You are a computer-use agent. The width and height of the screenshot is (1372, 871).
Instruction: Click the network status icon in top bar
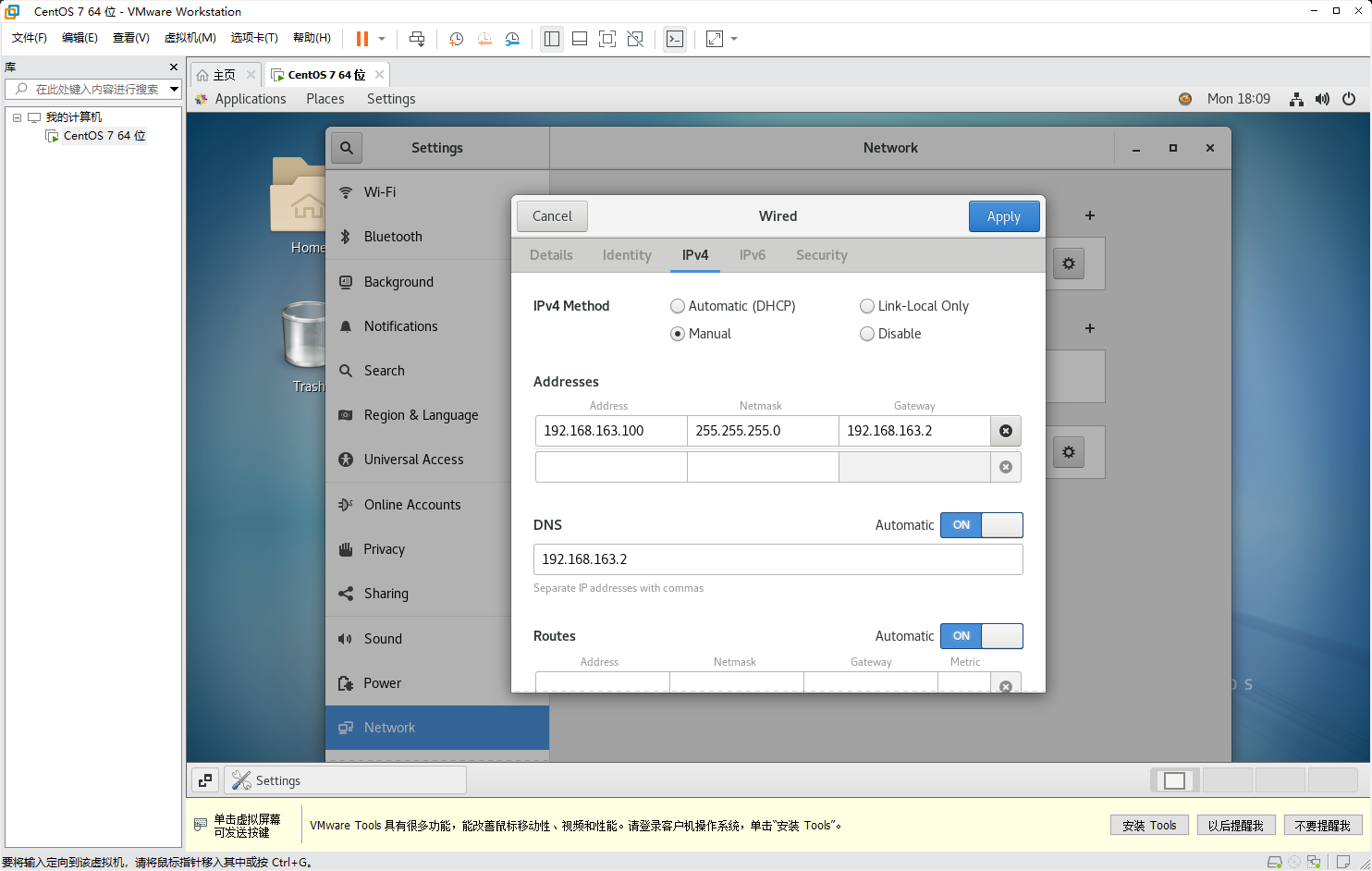point(1297,99)
